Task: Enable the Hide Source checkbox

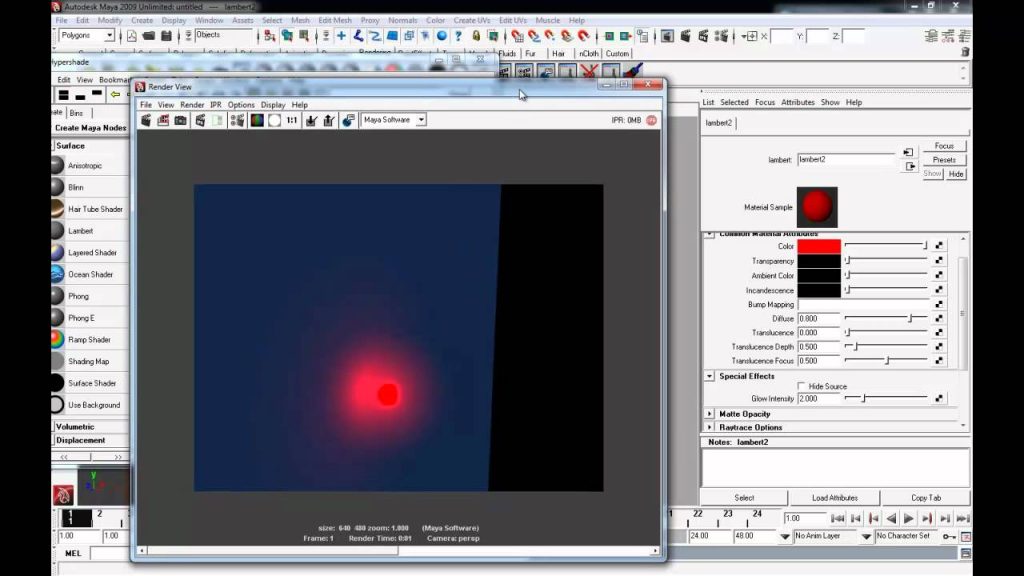Action: click(x=801, y=387)
